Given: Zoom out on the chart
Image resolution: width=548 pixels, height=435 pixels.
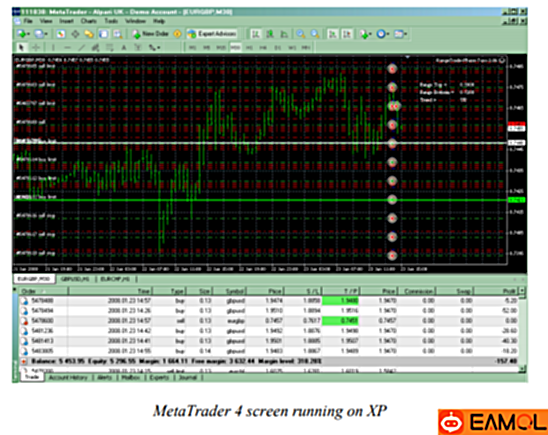Looking at the screenshot, I should (315, 34).
